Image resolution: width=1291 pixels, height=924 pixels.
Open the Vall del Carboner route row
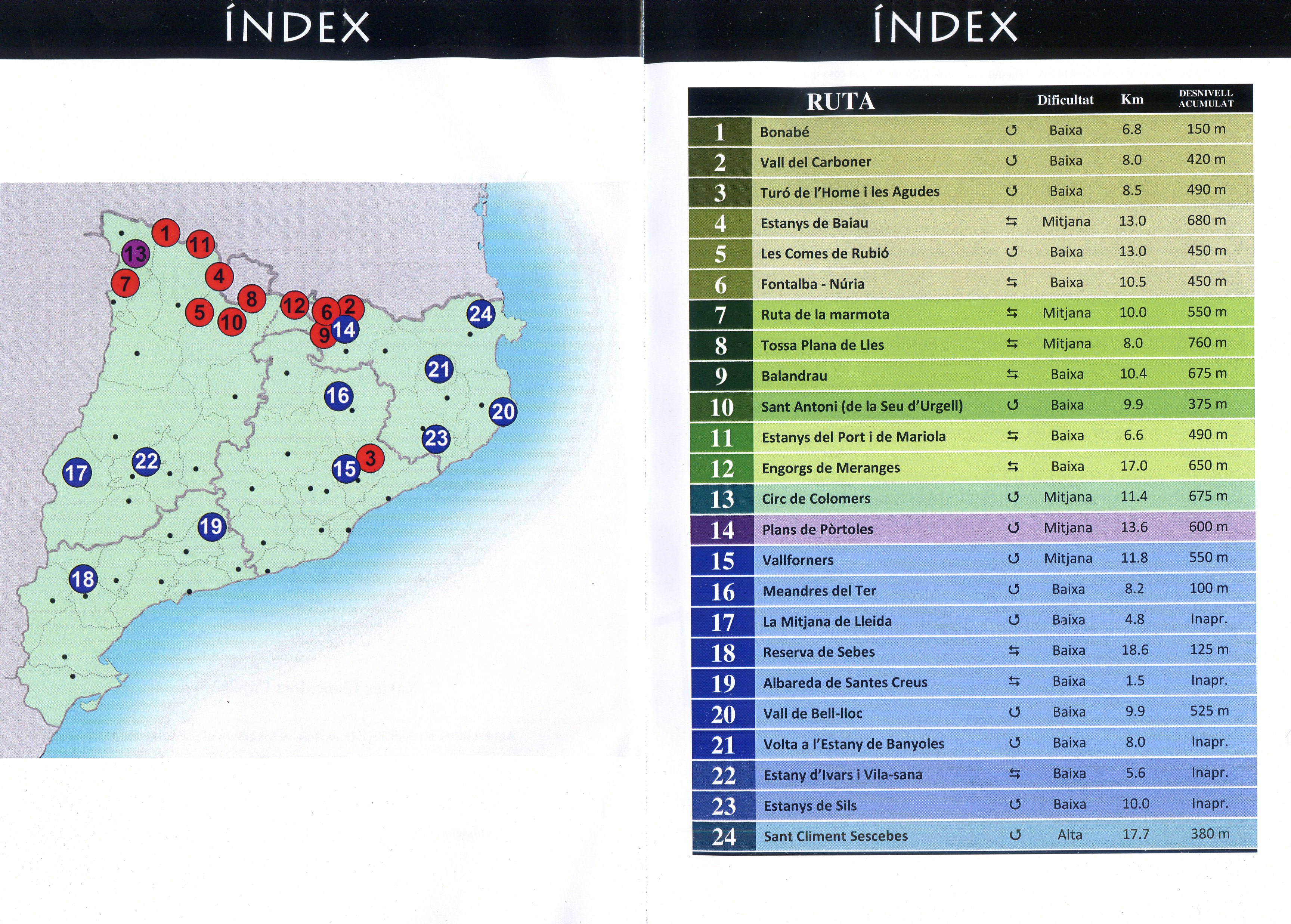pos(815,162)
